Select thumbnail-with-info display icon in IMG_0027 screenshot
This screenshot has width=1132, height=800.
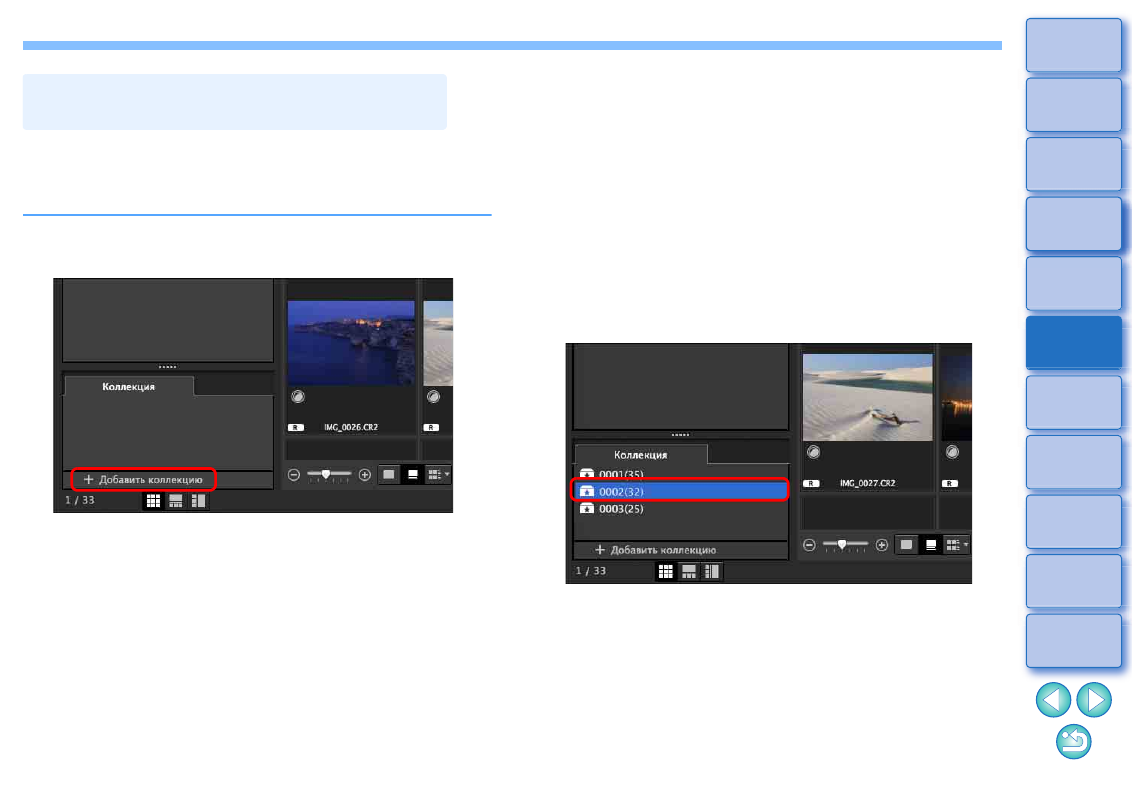pos(931,545)
